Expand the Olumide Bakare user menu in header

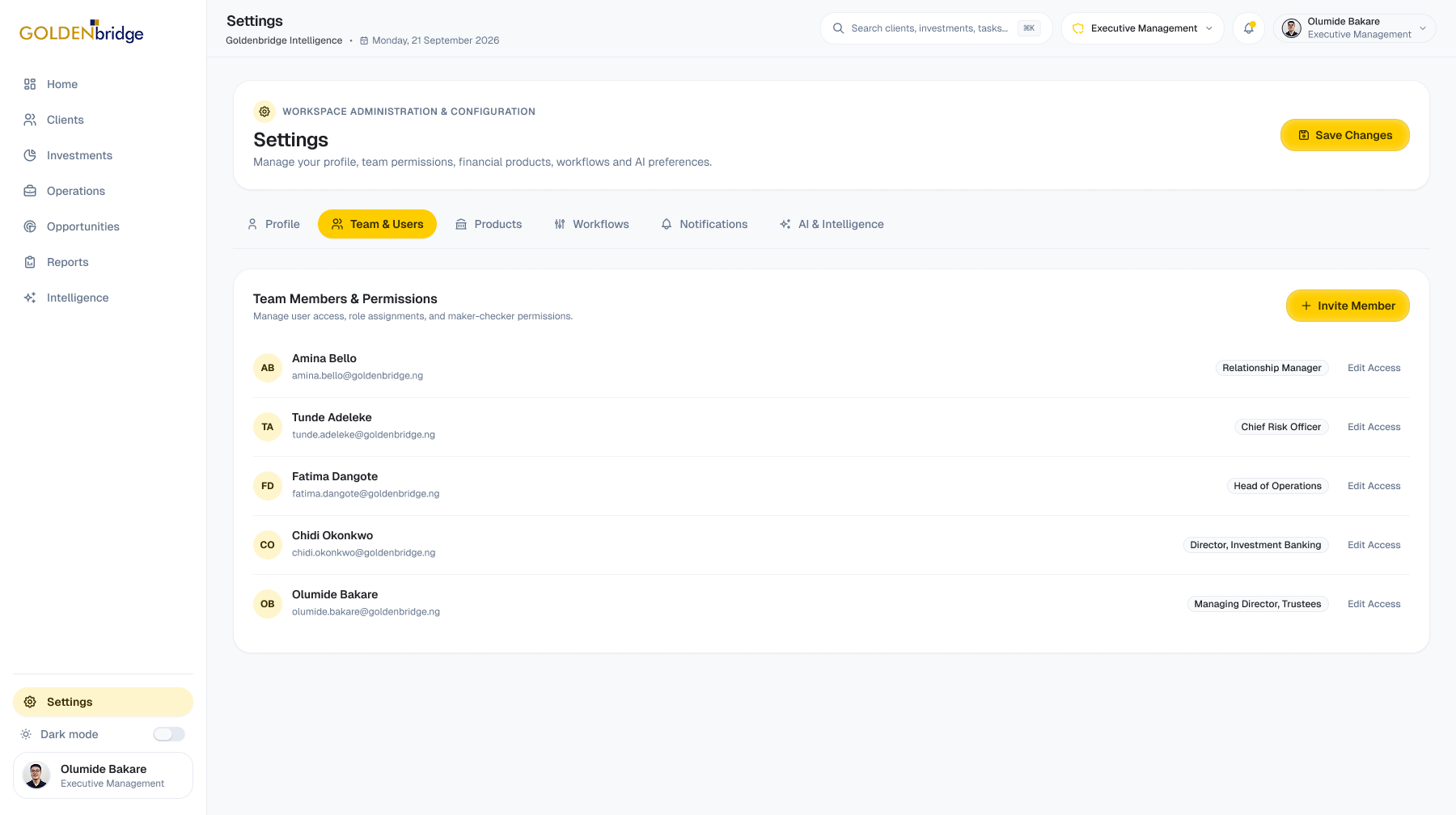(x=1355, y=28)
